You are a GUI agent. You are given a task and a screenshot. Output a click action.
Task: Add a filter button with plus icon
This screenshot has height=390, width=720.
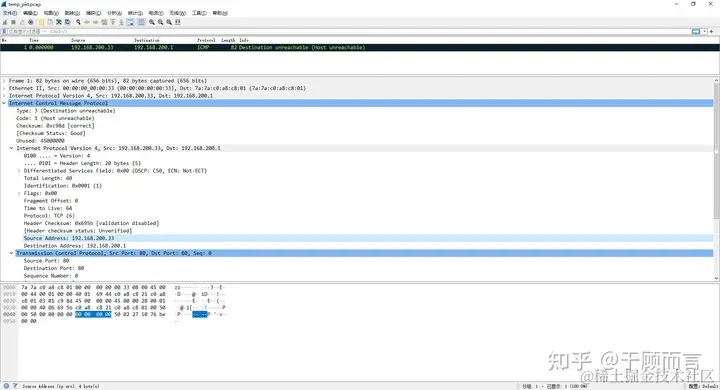tap(712, 31)
